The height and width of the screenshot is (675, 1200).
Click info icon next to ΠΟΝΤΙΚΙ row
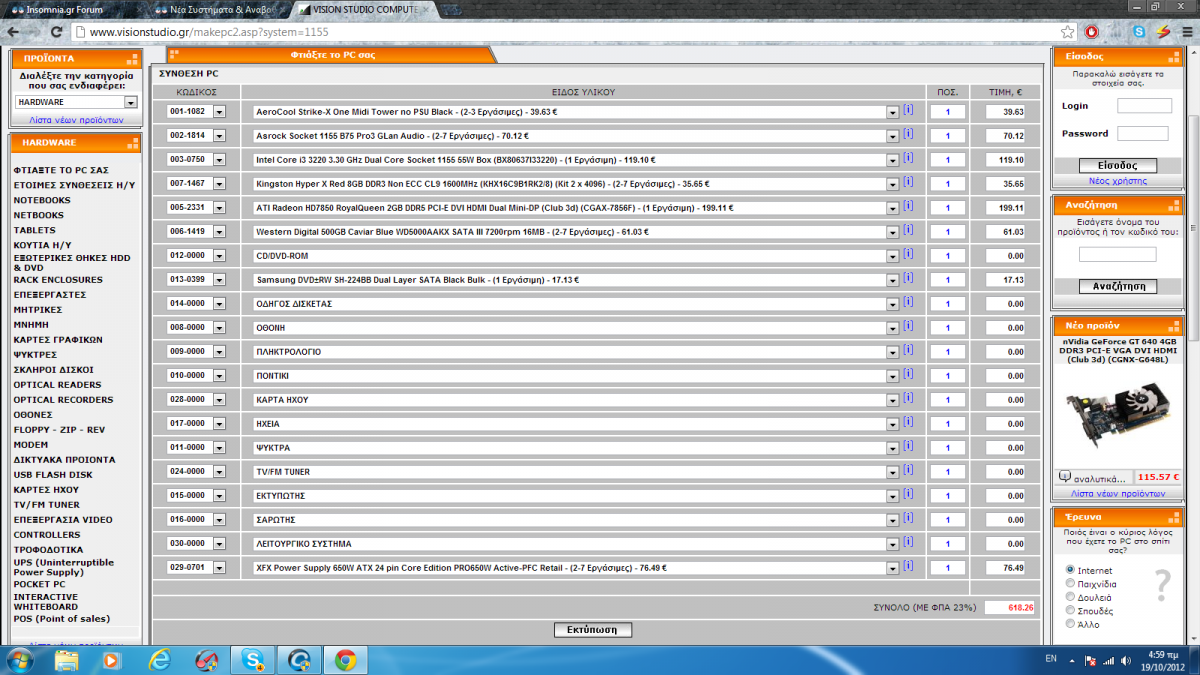click(908, 373)
